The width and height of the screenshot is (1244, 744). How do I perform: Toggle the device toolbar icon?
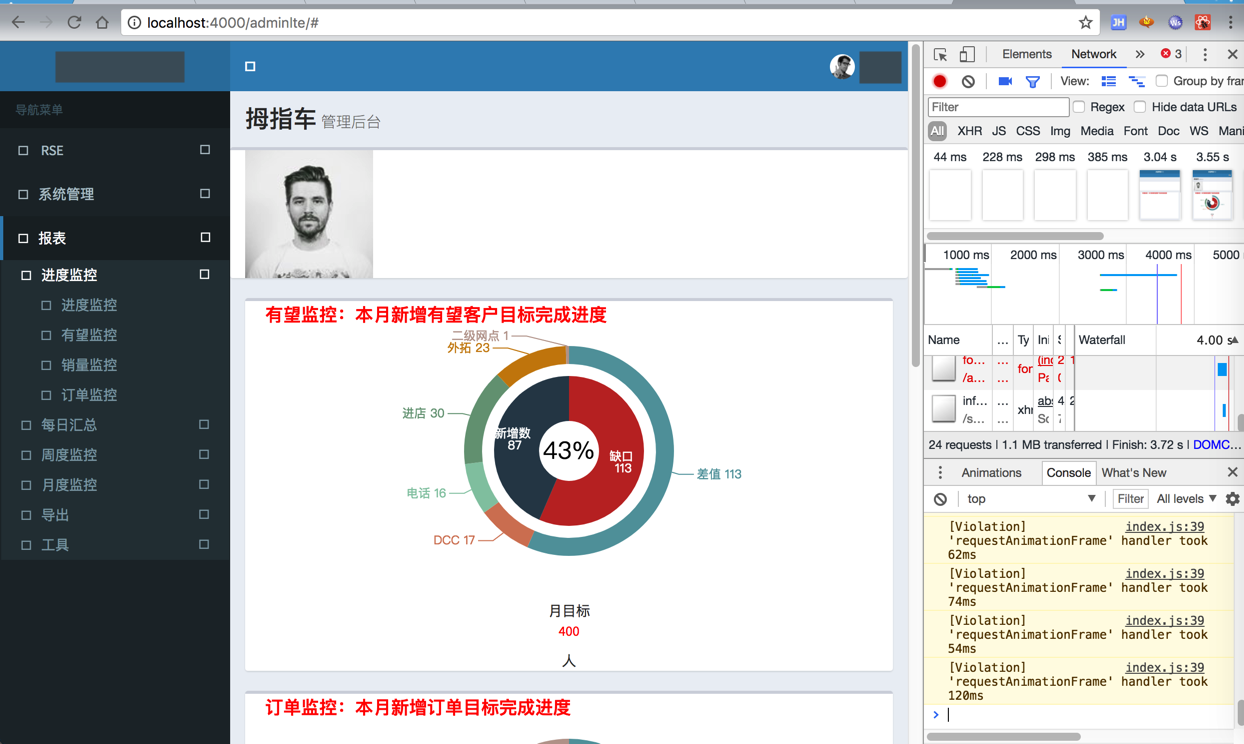click(967, 54)
